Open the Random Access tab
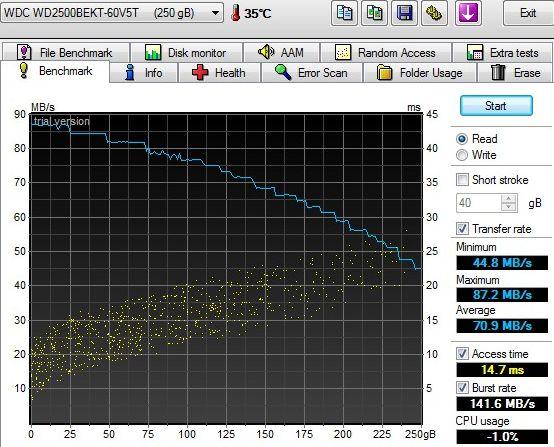This screenshot has width=554, height=447. (386, 53)
